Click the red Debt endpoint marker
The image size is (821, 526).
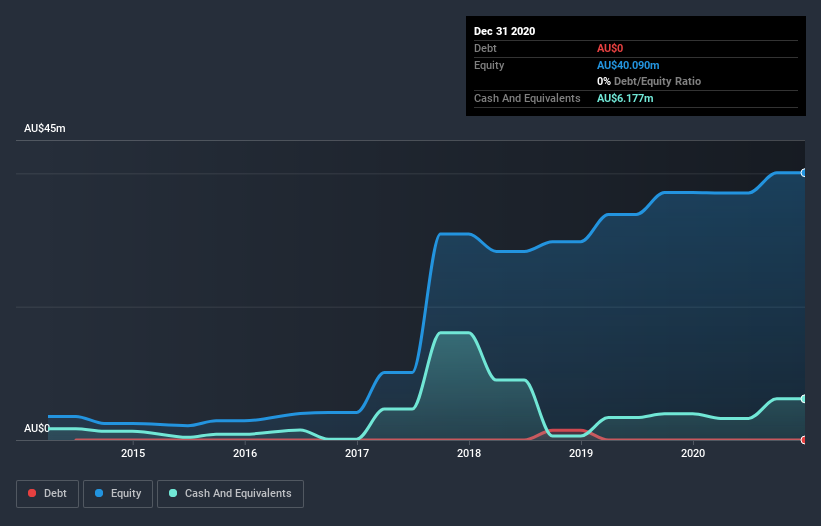[804, 440]
